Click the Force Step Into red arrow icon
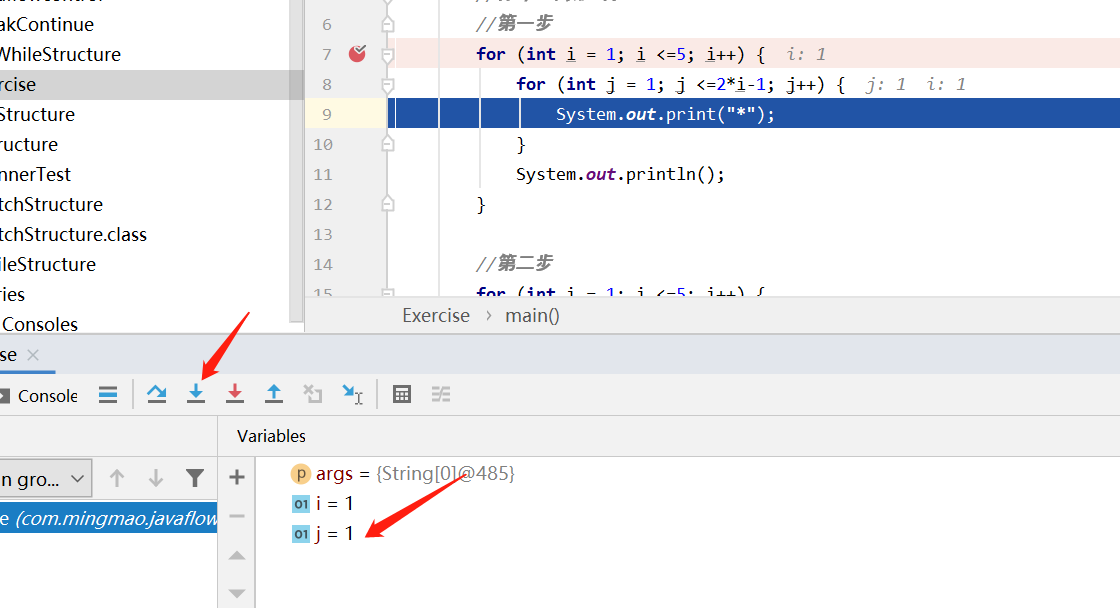The height and width of the screenshot is (608, 1120). (x=234, y=394)
